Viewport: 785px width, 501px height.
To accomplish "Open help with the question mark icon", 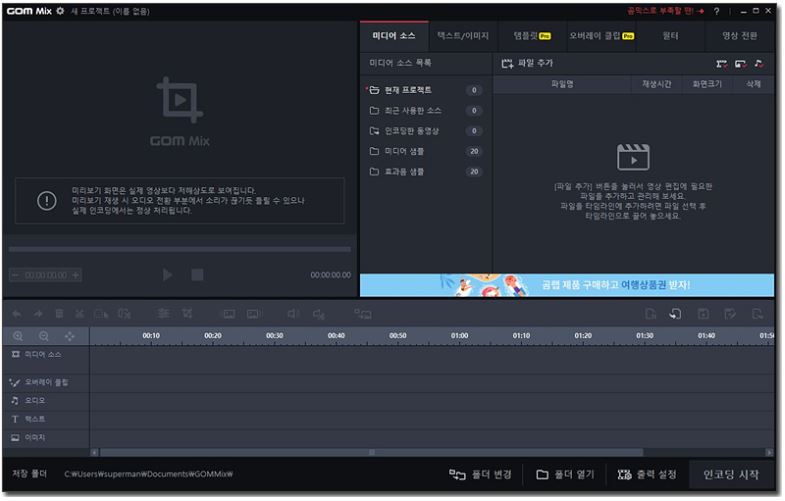I will point(716,11).
